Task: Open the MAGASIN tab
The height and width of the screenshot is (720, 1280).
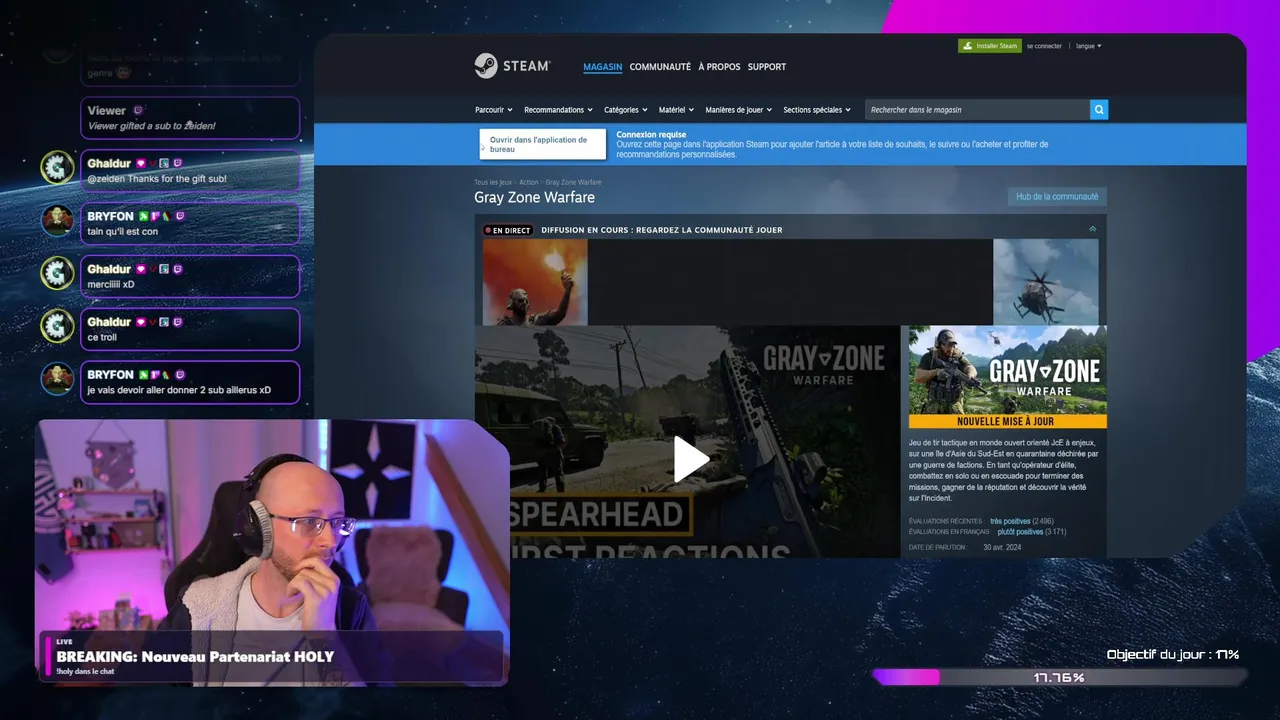Action: pyautogui.click(x=603, y=67)
